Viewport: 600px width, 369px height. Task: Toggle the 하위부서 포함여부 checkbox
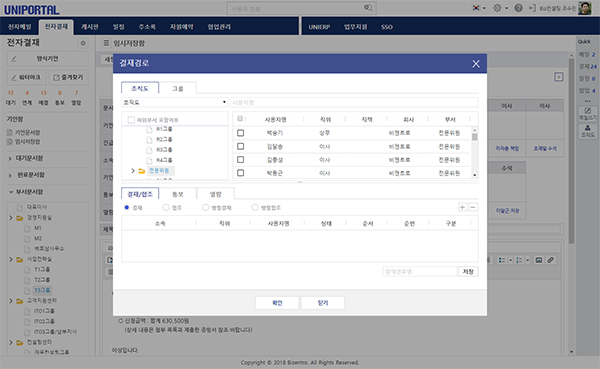click(131, 120)
